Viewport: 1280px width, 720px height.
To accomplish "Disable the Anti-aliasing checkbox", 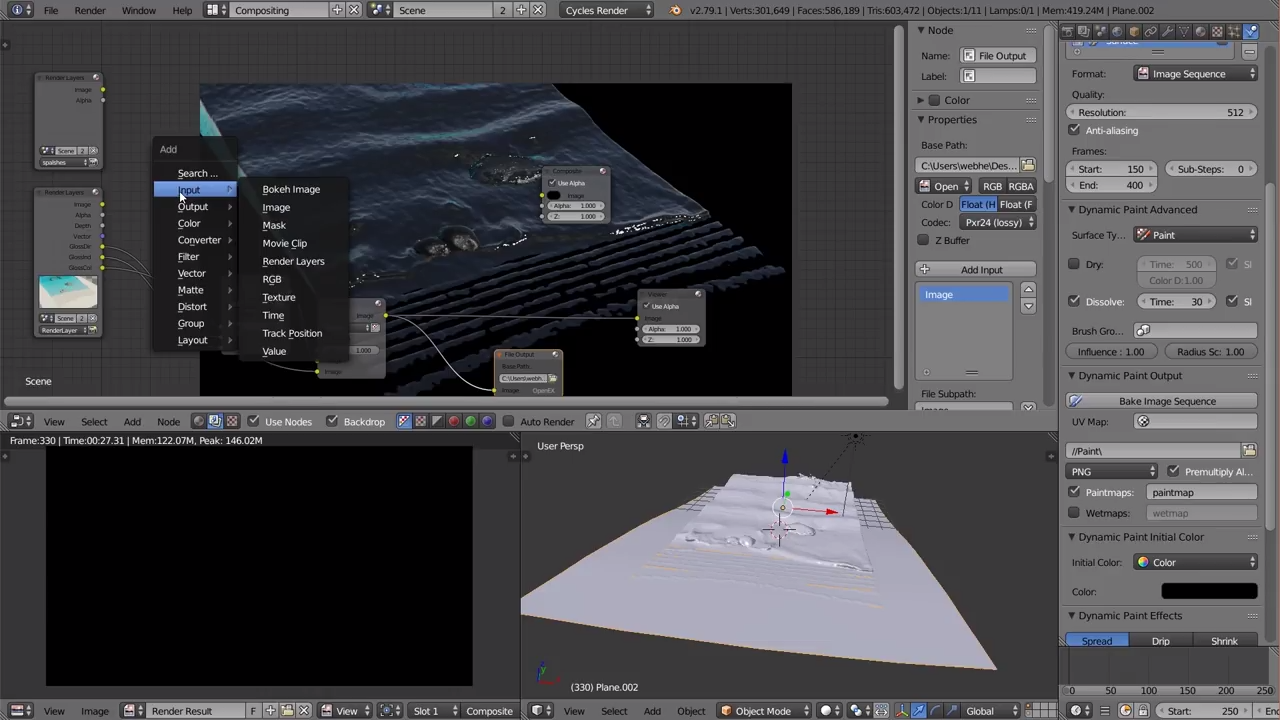I will [1075, 130].
